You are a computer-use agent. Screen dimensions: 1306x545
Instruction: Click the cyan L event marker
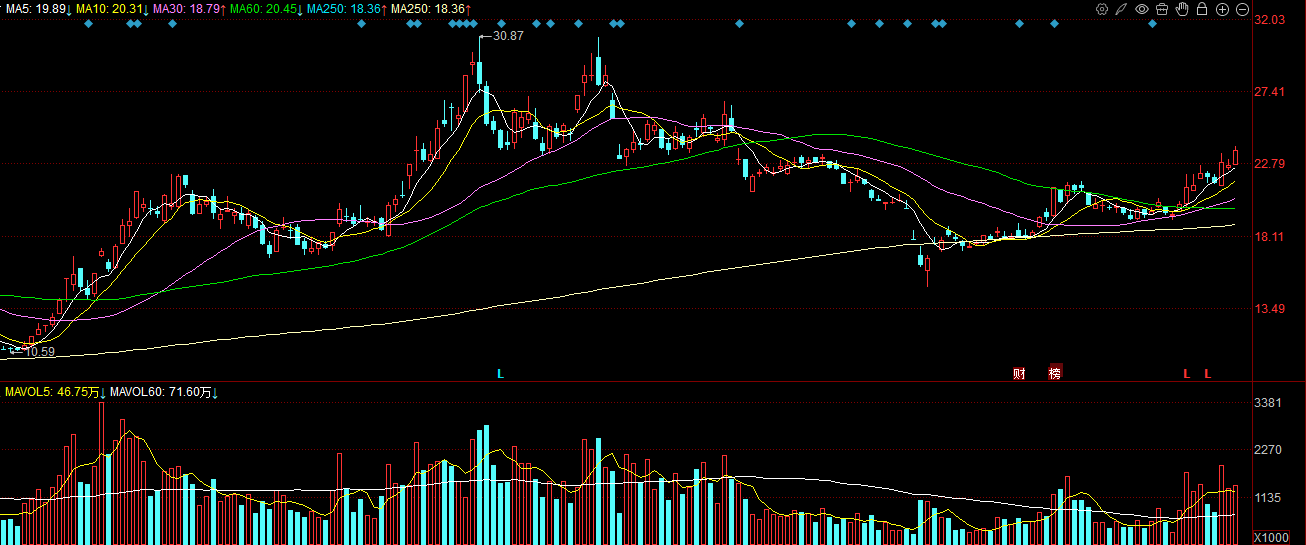pyautogui.click(x=501, y=374)
